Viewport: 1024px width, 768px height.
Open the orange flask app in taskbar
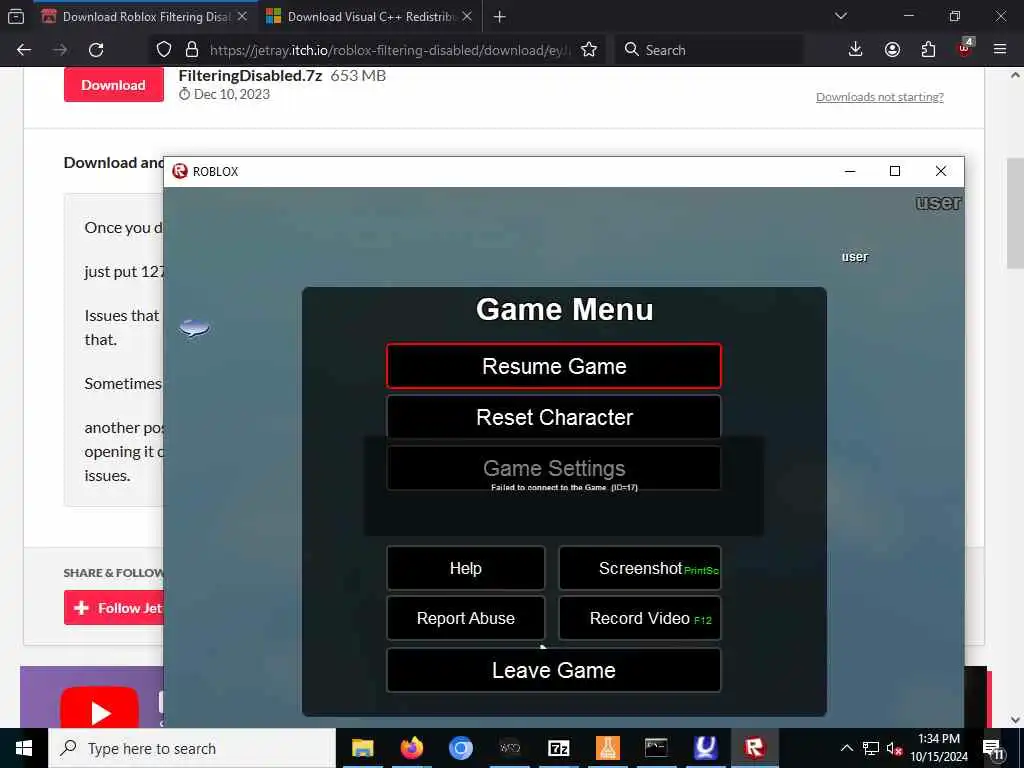tap(607, 748)
